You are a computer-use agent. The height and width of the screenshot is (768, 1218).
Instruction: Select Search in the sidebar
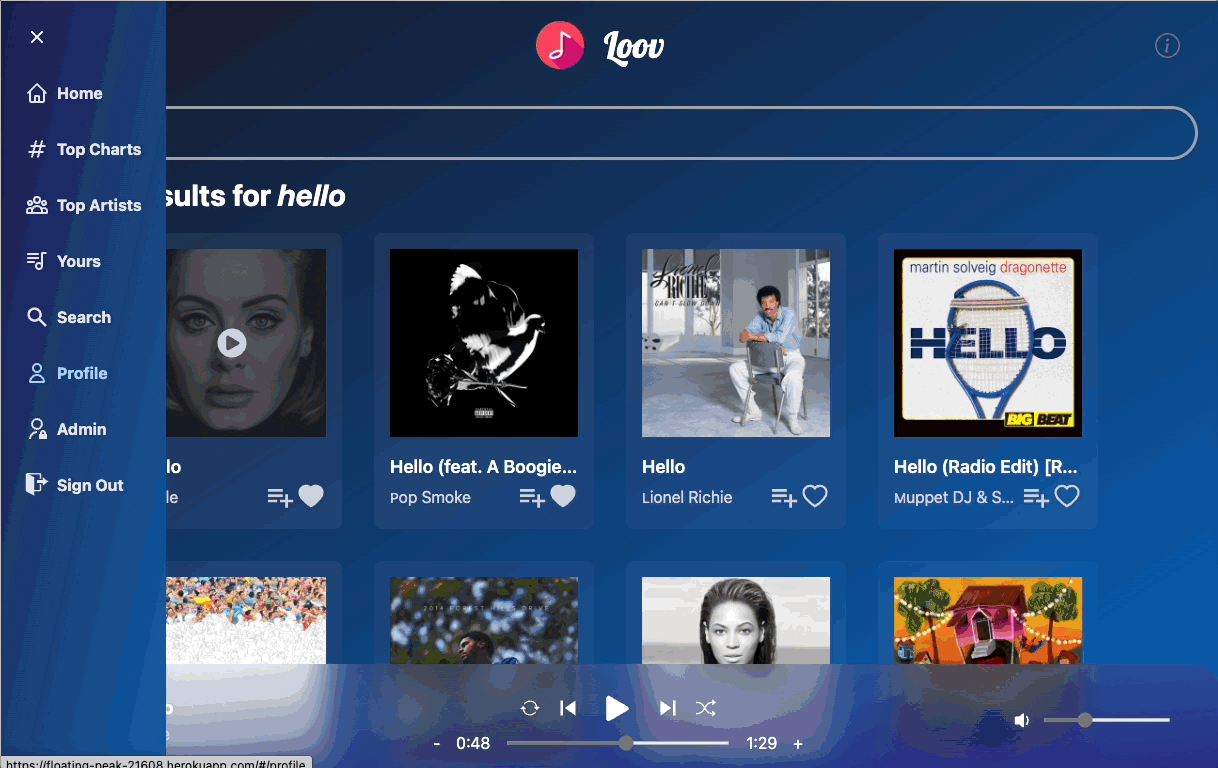[69, 317]
